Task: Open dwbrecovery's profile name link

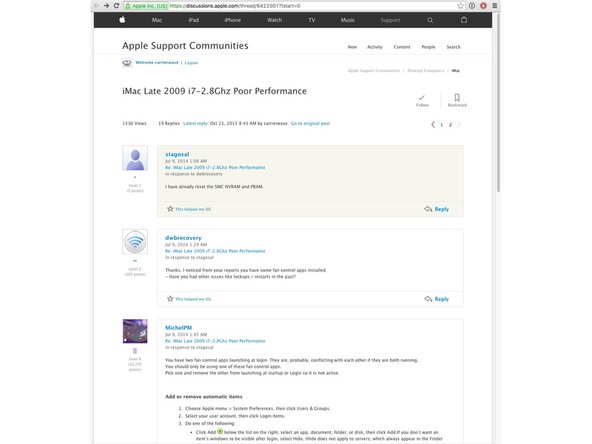Action: click(x=183, y=237)
